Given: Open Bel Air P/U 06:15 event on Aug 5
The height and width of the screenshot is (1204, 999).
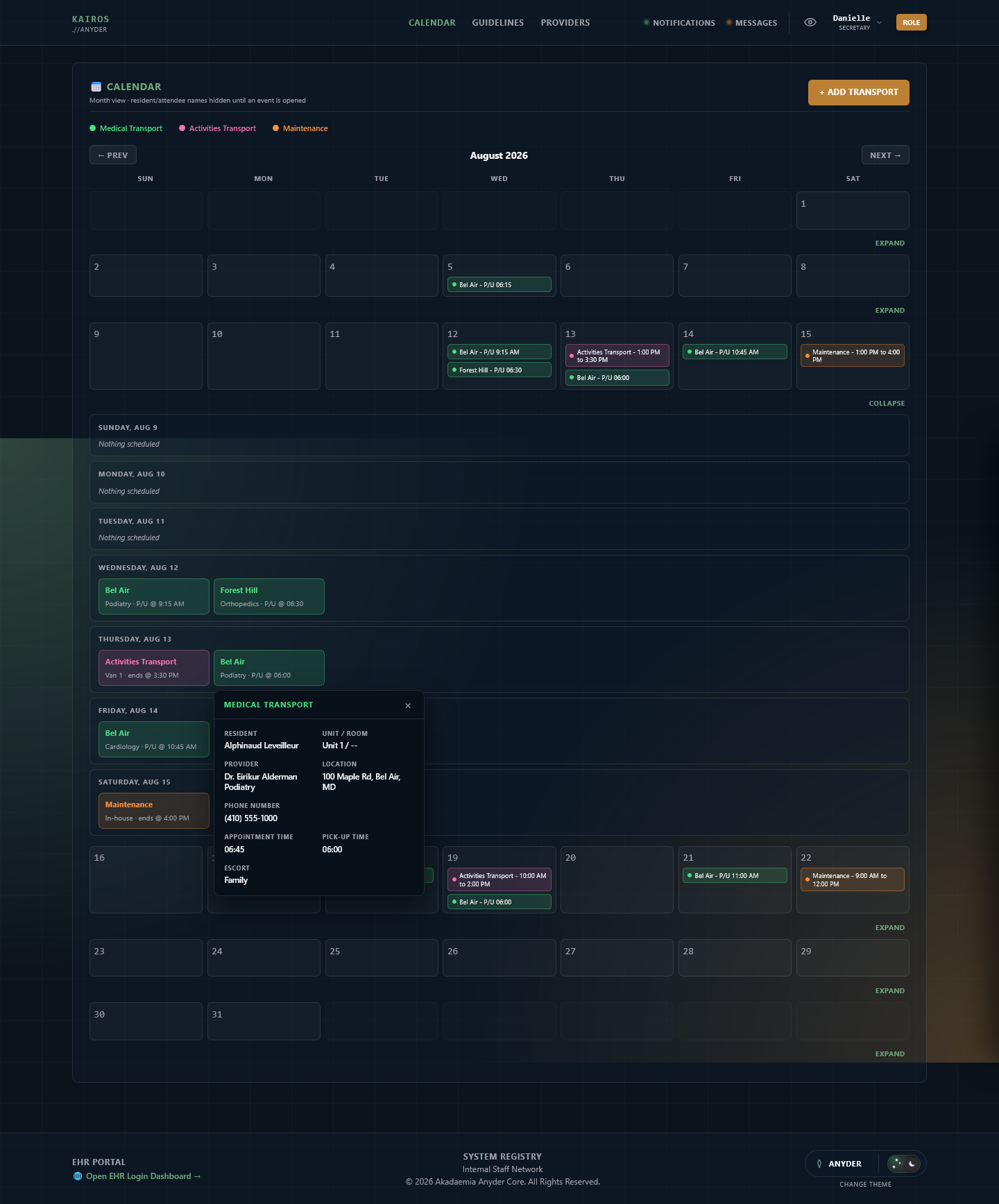Looking at the screenshot, I should point(499,285).
